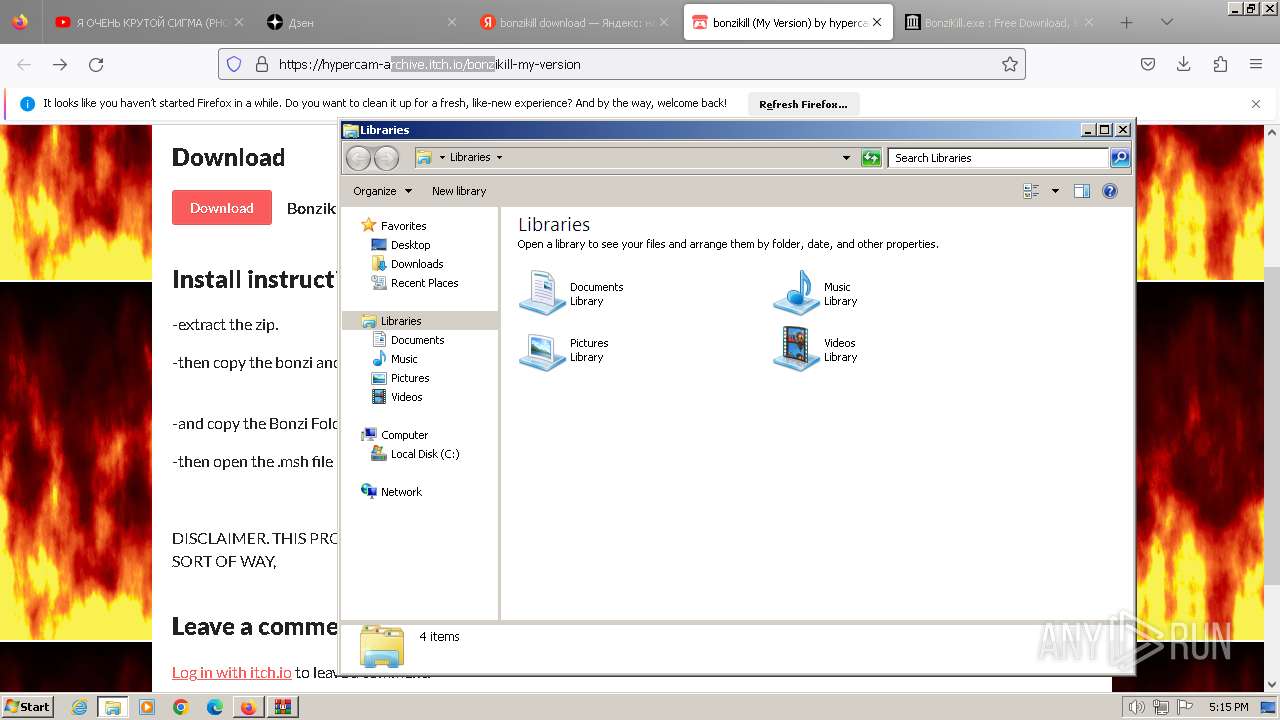The height and width of the screenshot is (720, 1280).
Task: View site security lock info
Action: pos(262,64)
